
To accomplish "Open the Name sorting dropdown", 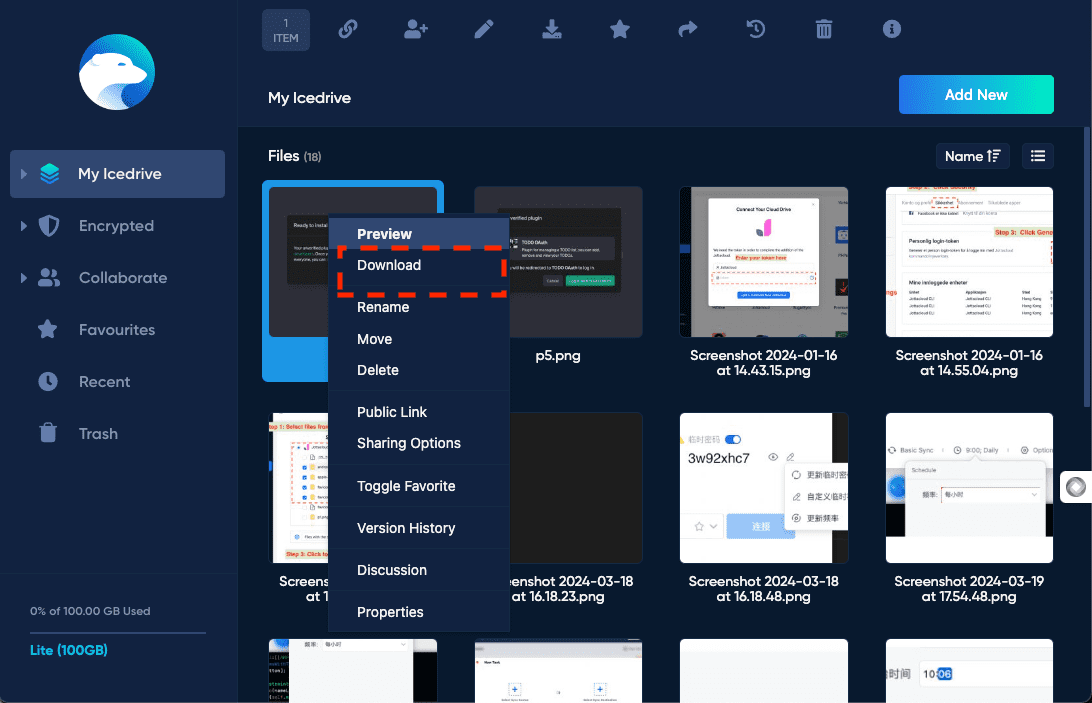I will [x=972, y=156].
